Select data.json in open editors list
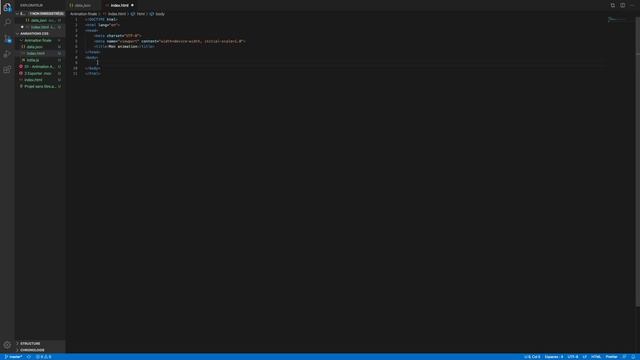 tap(40, 20)
